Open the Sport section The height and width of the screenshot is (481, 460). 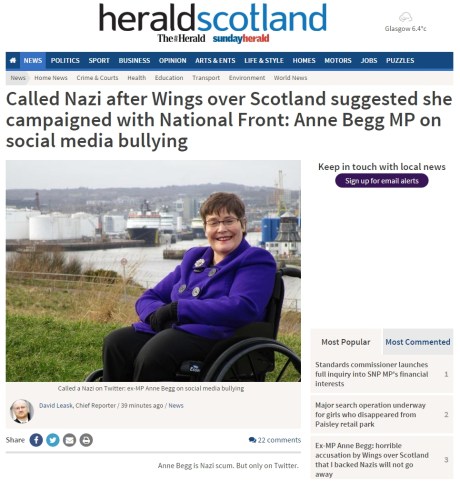click(99, 61)
